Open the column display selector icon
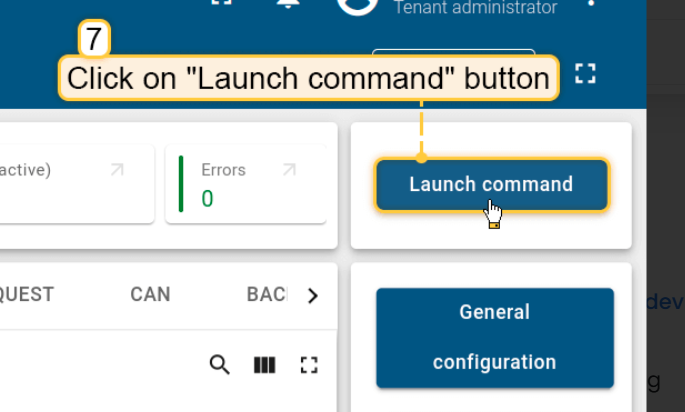The image size is (685, 412). coord(264,365)
